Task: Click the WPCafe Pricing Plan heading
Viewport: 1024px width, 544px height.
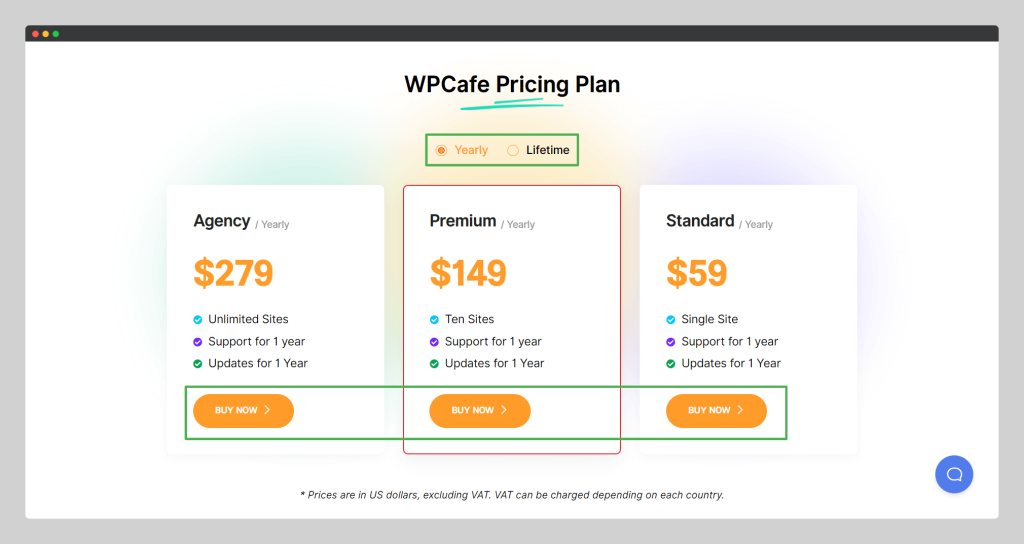Action: click(512, 84)
